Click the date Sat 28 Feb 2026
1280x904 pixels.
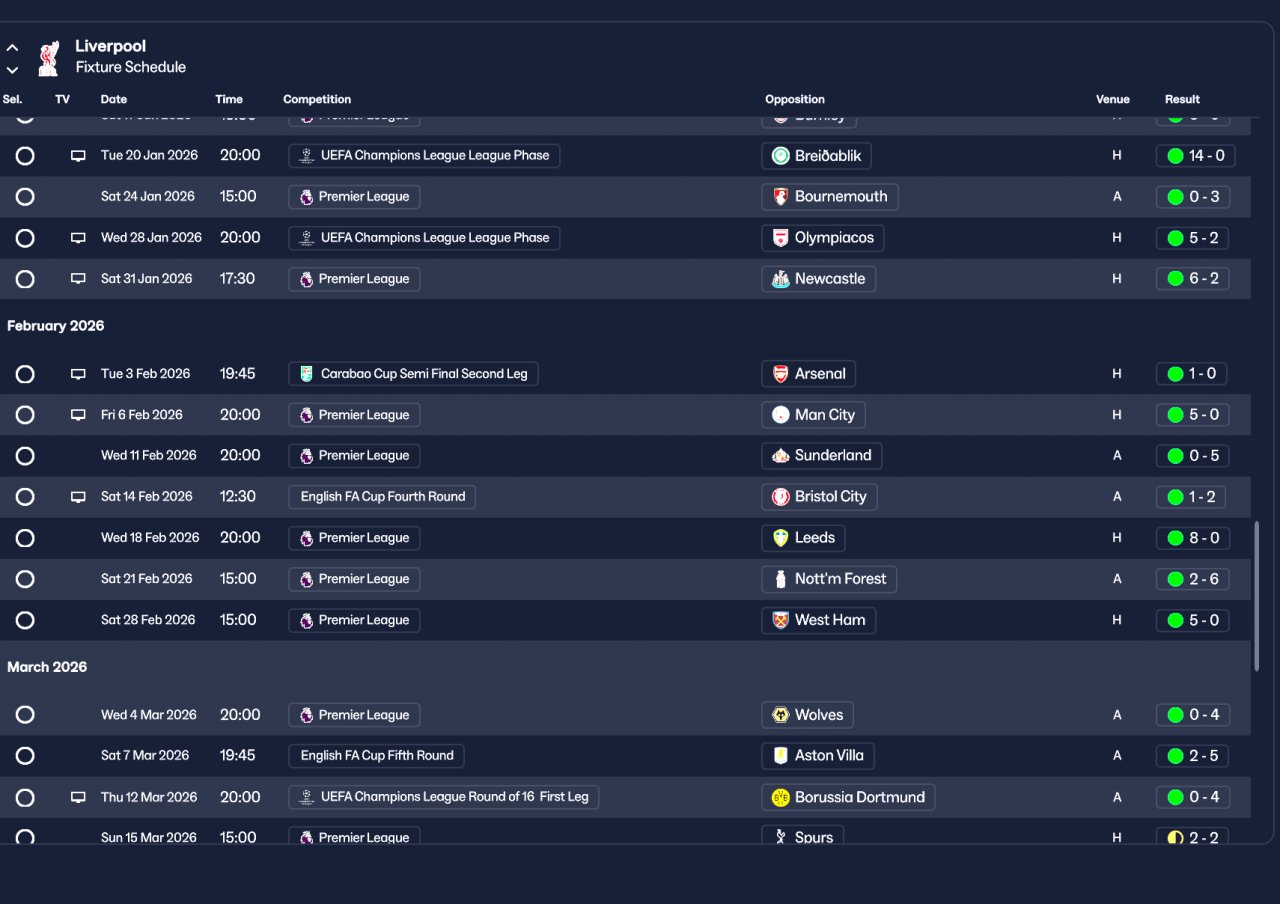pyautogui.click(x=146, y=620)
